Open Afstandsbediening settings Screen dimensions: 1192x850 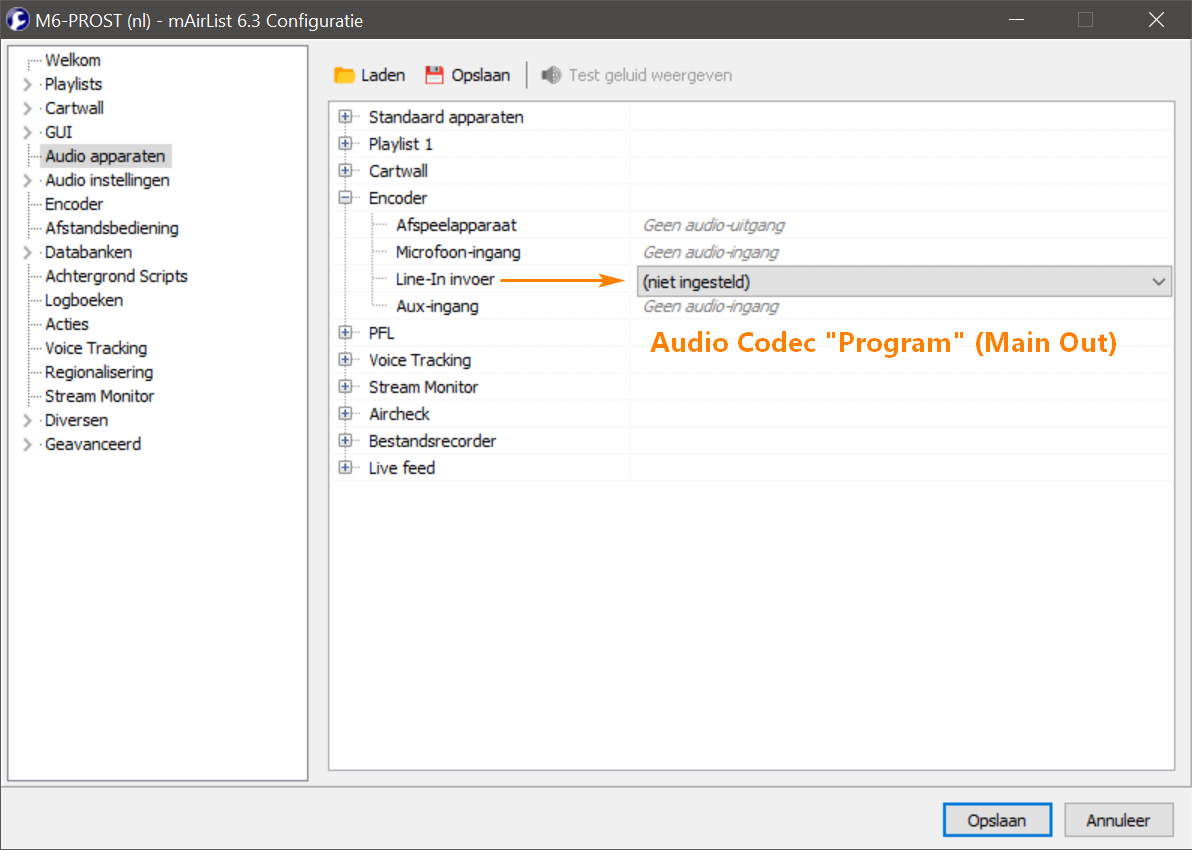click(112, 228)
